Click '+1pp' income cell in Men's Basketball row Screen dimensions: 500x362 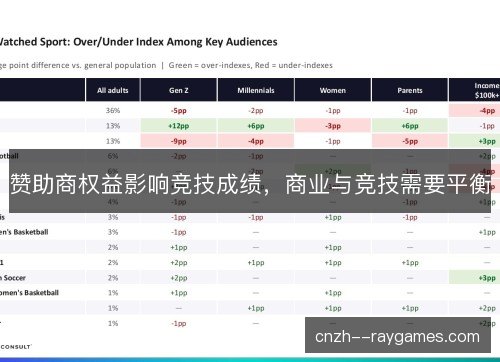[x=487, y=232]
